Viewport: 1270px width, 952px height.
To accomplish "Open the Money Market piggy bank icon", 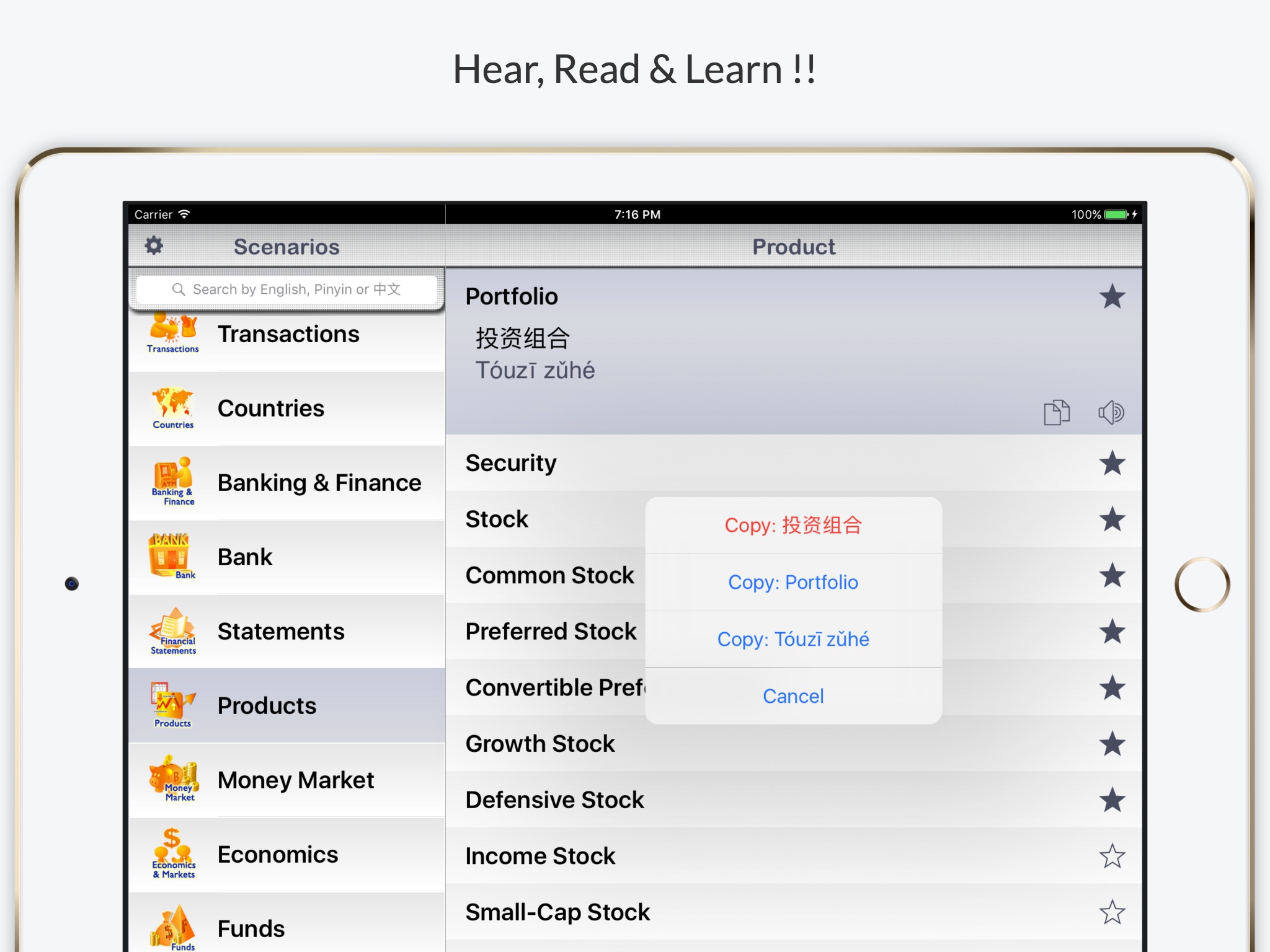I will (173, 779).
